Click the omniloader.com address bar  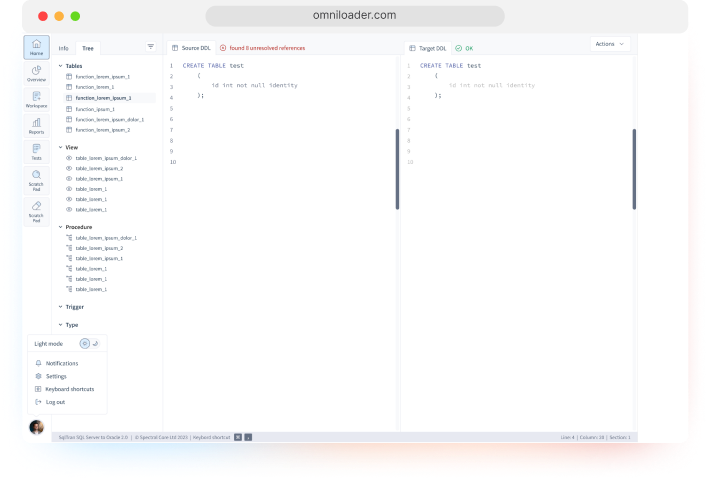(355, 16)
